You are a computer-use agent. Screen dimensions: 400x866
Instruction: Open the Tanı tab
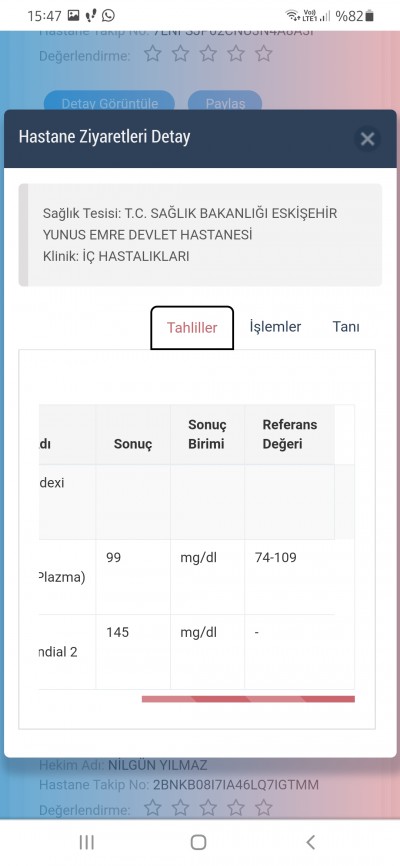pyautogui.click(x=346, y=326)
